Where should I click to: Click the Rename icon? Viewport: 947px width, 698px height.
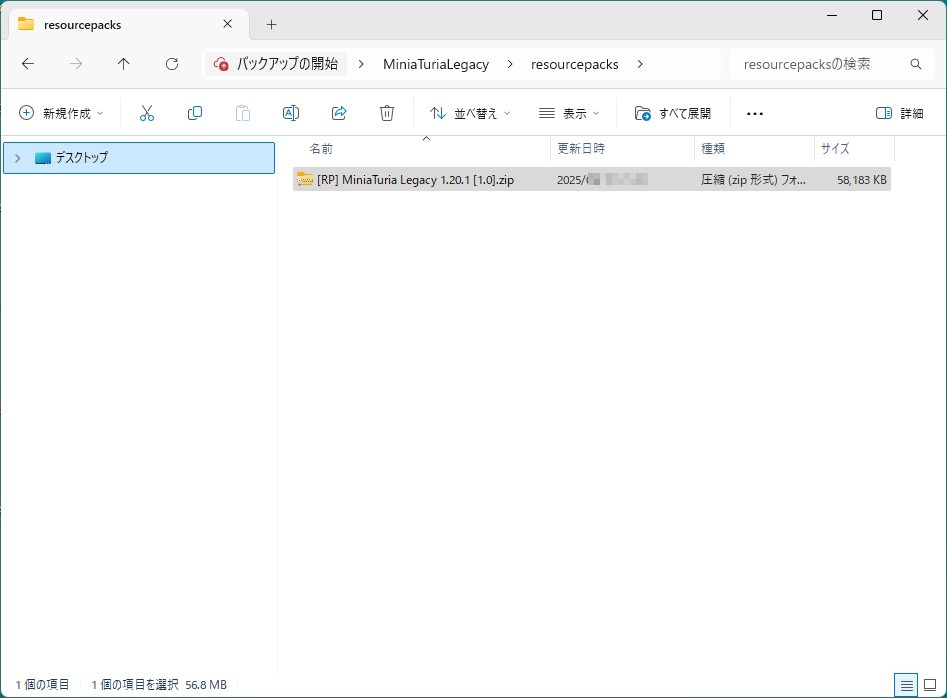coord(291,113)
